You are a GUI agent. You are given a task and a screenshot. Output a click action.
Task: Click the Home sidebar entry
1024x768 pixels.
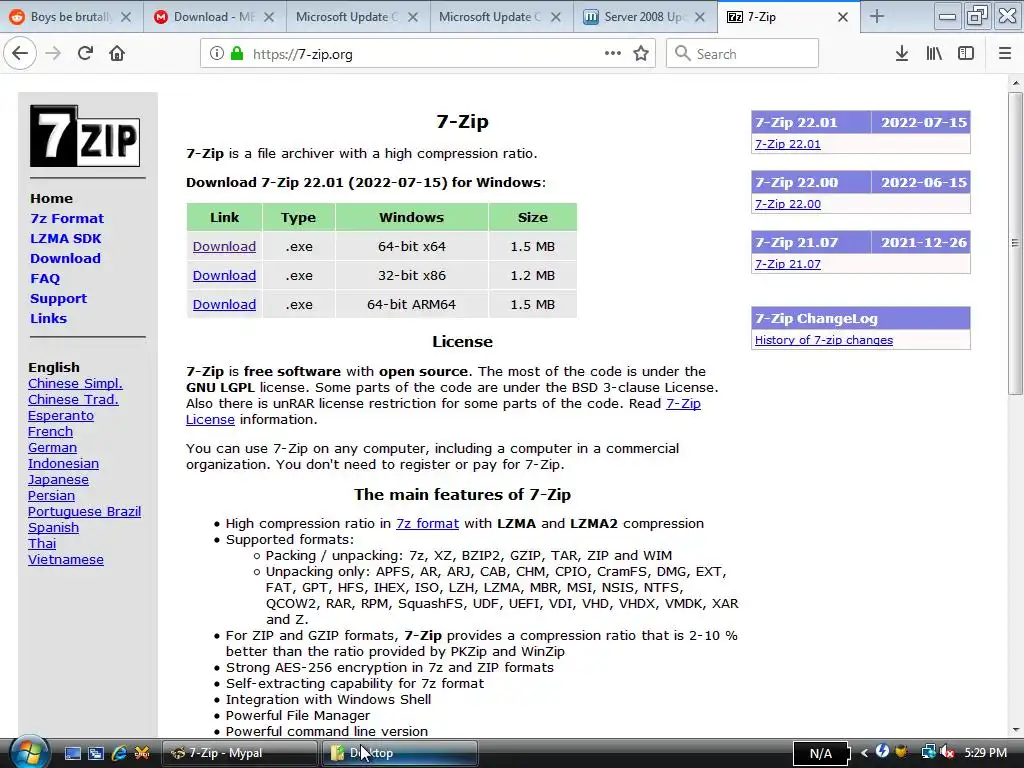pos(51,198)
